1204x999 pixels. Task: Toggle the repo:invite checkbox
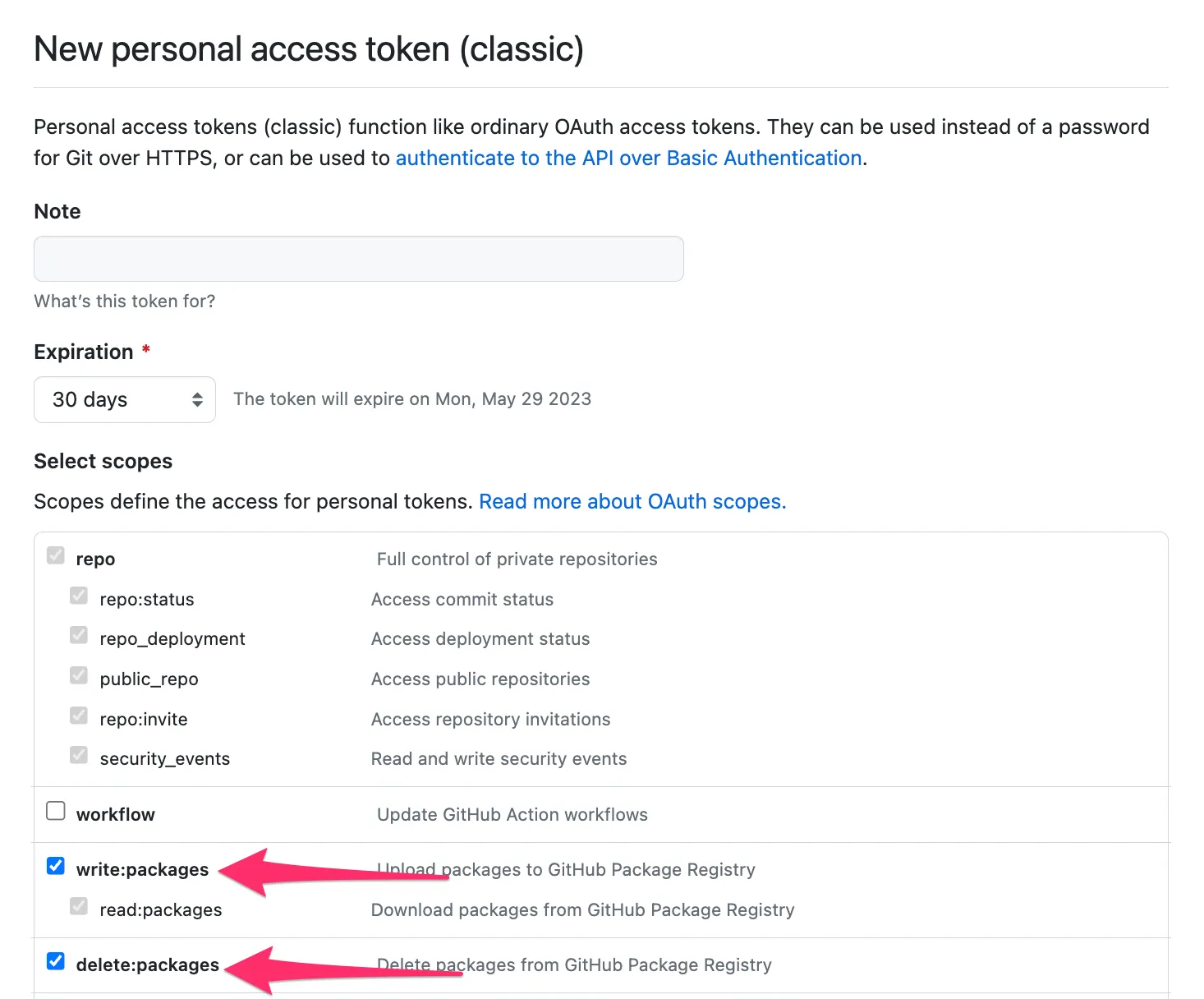(x=79, y=716)
